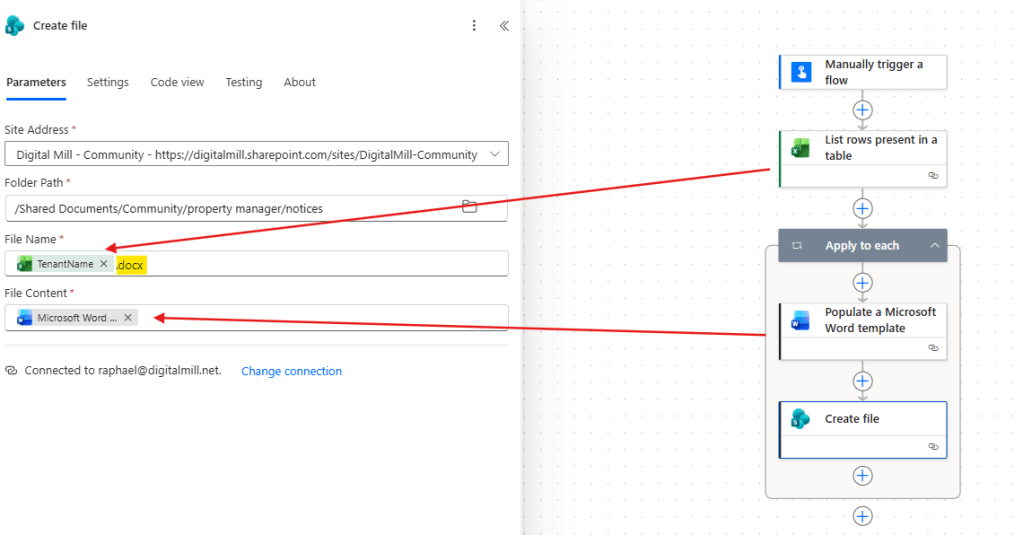Viewport: 1023px width, 535px height.
Task: Click the Word icon on Populate template card
Action: pos(801,320)
